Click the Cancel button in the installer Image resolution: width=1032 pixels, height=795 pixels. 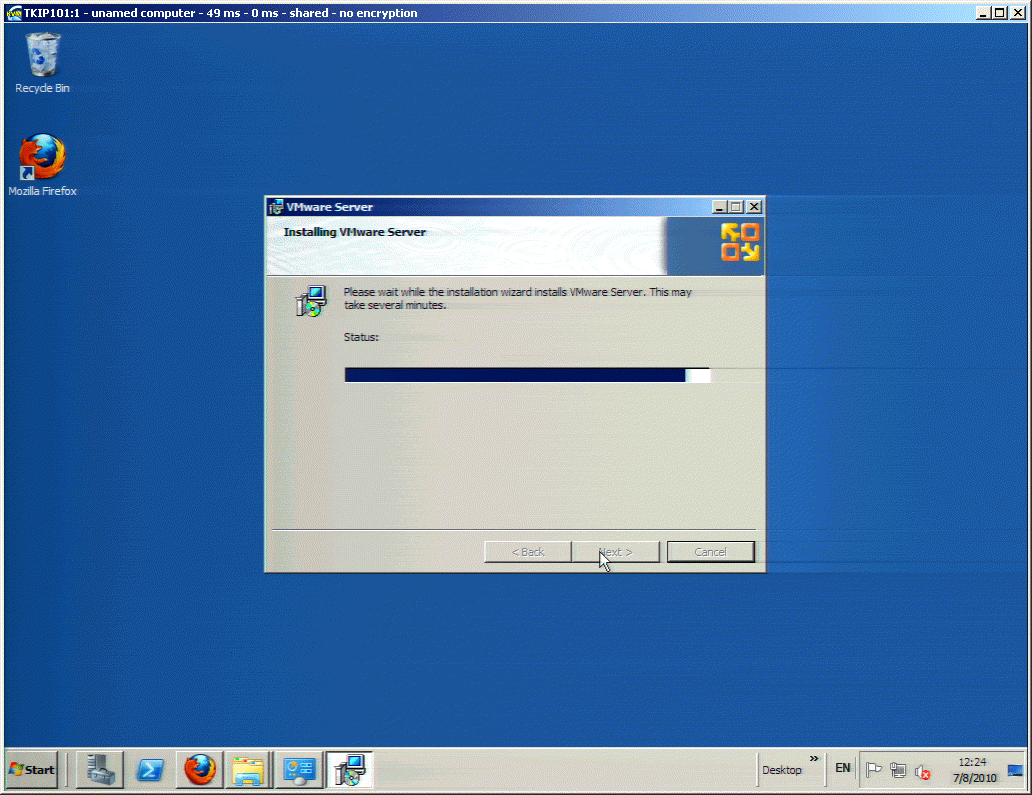pyautogui.click(x=711, y=552)
